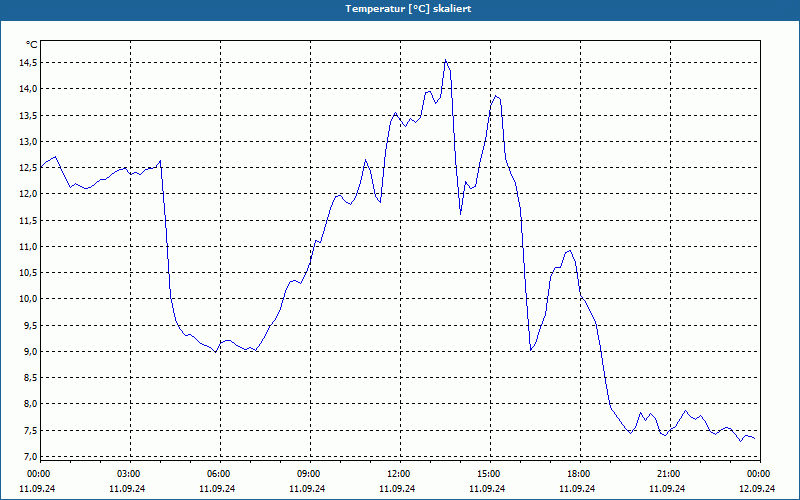Select the 14,5 y-axis label

[28, 63]
